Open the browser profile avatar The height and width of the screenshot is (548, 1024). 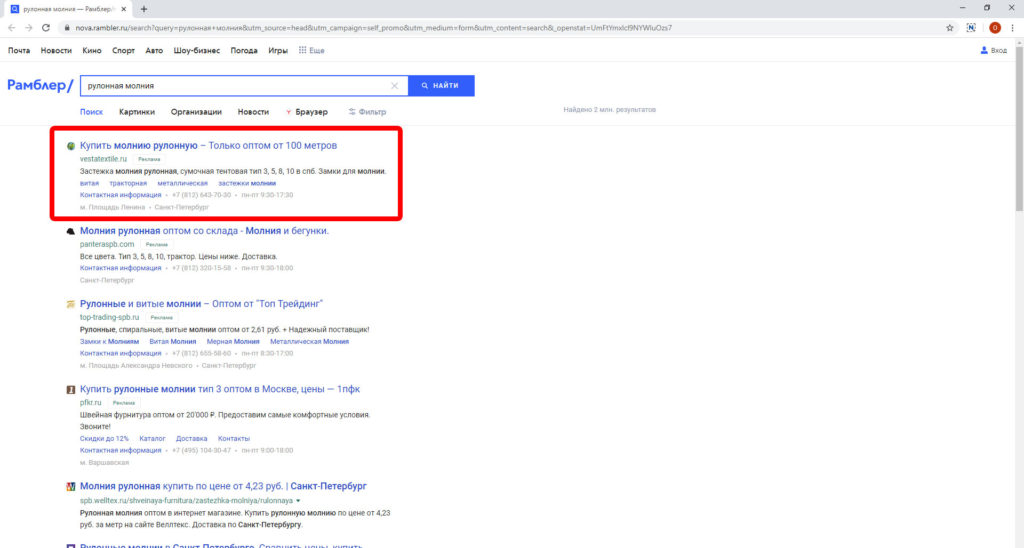[x=995, y=28]
